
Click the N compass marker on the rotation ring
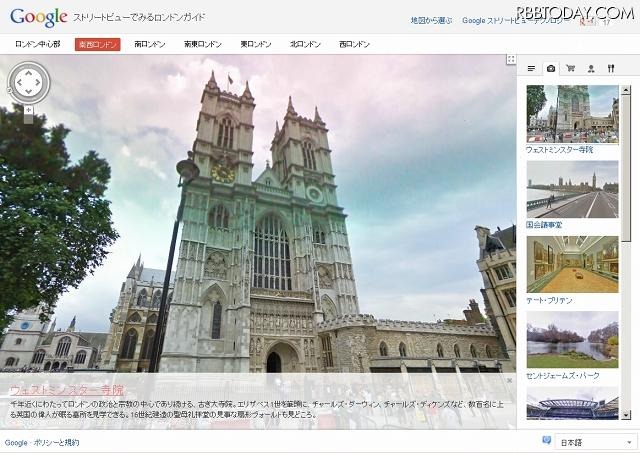click(x=9, y=89)
